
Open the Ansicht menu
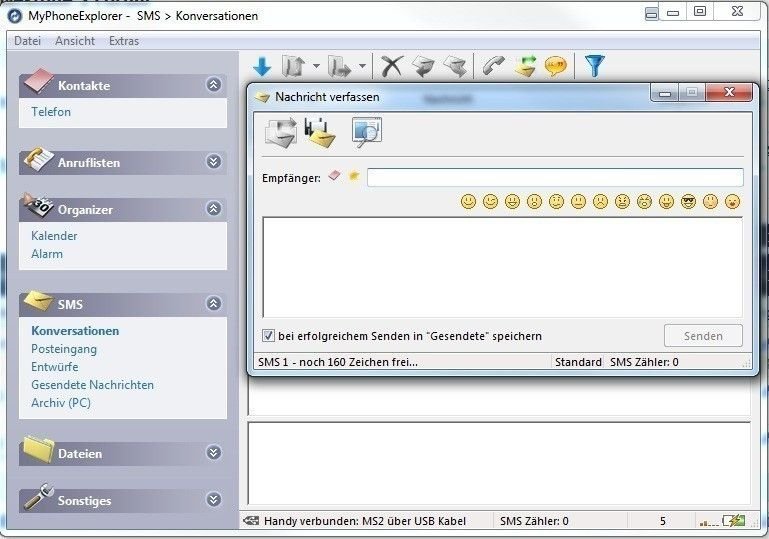[x=75, y=41]
